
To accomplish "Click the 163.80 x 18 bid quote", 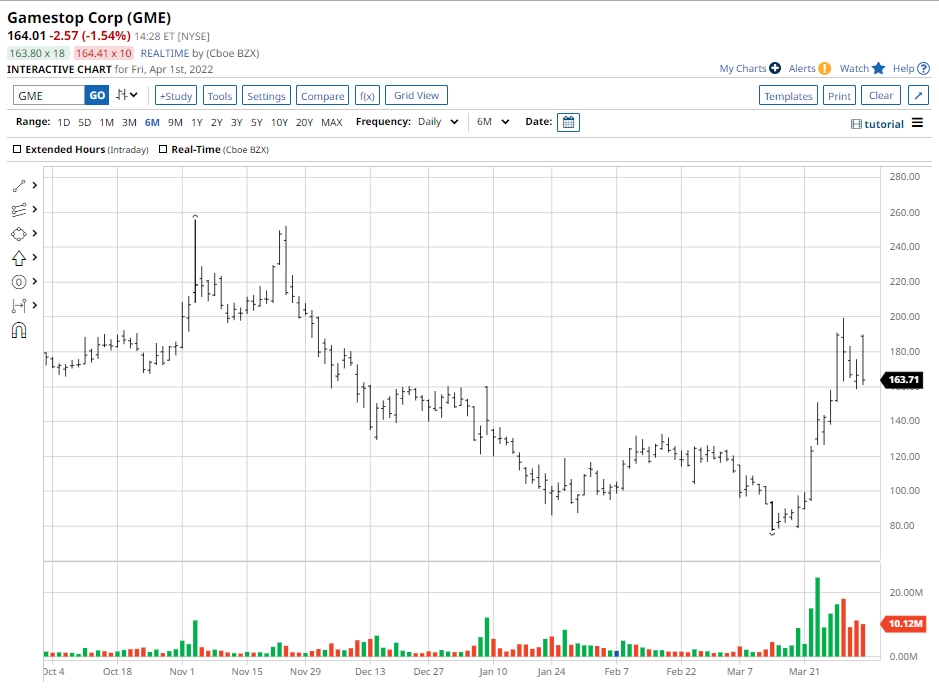I will (37, 53).
